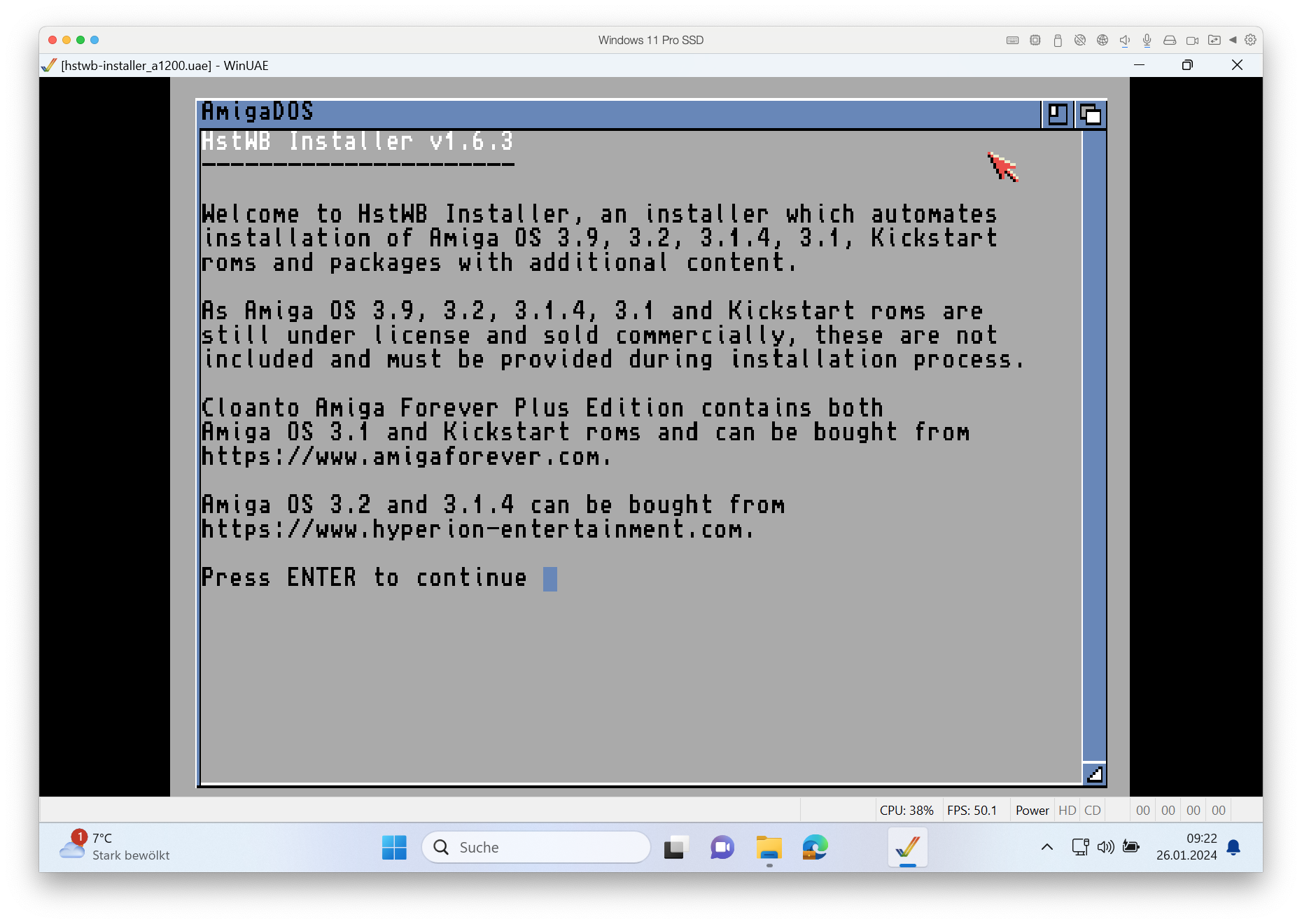Viewport: 1302px width, 924px height.
Task: Open the keyboard icon in Parallels toolbar
Action: (1012, 41)
